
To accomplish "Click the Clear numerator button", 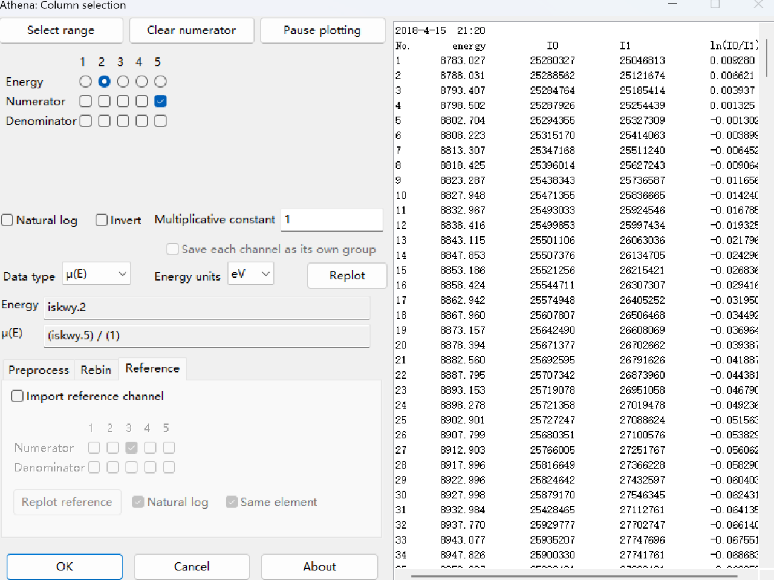I will coord(191,30).
